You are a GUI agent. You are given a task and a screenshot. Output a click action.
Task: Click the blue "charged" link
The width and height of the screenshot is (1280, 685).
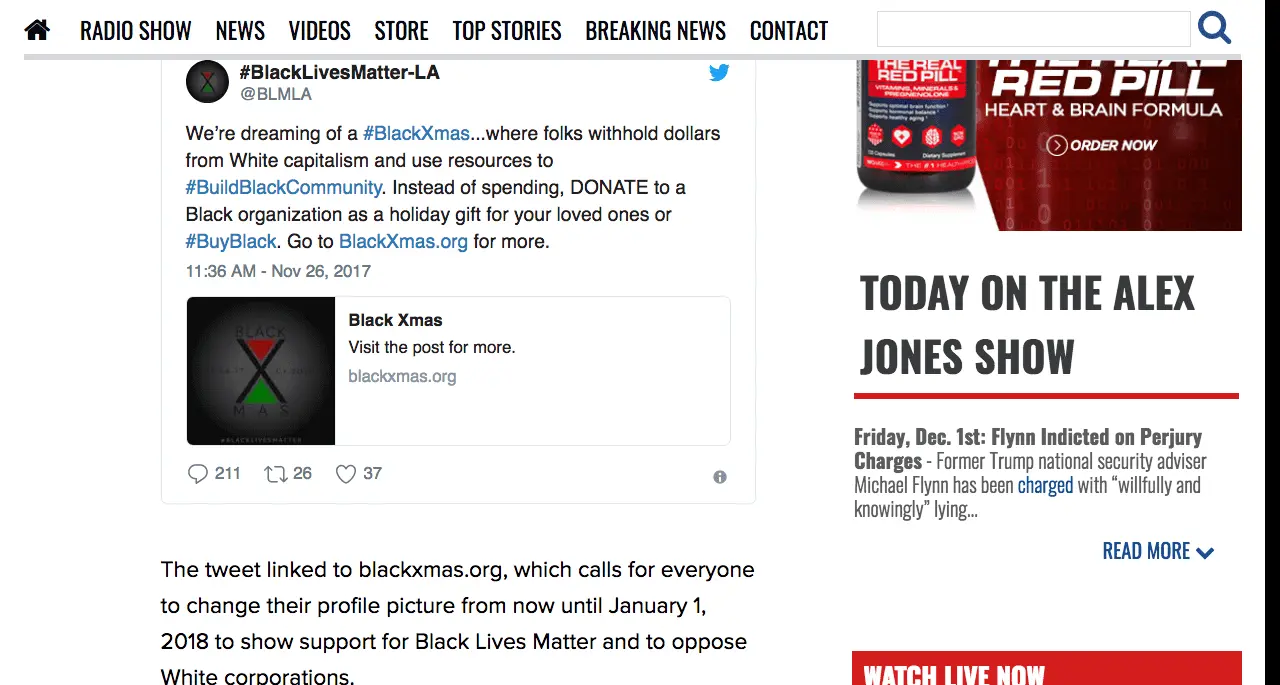(x=1045, y=485)
